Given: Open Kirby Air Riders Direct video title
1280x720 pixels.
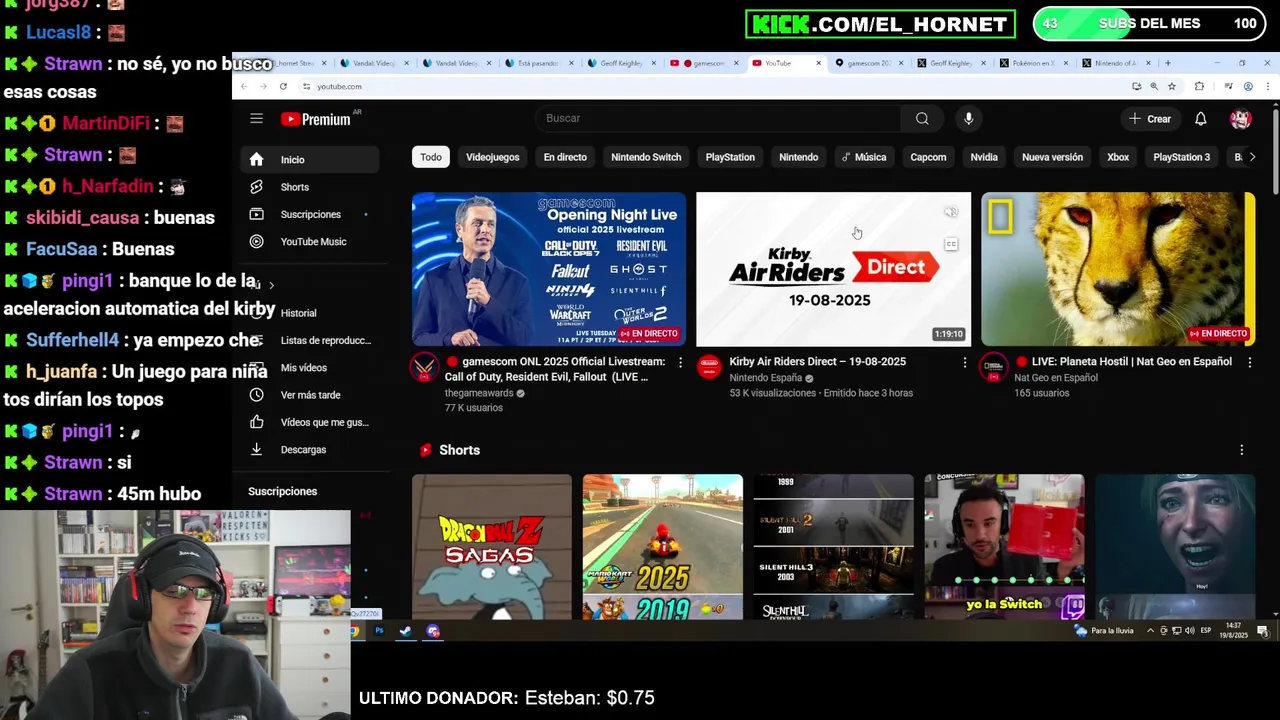Looking at the screenshot, I should coord(817,362).
